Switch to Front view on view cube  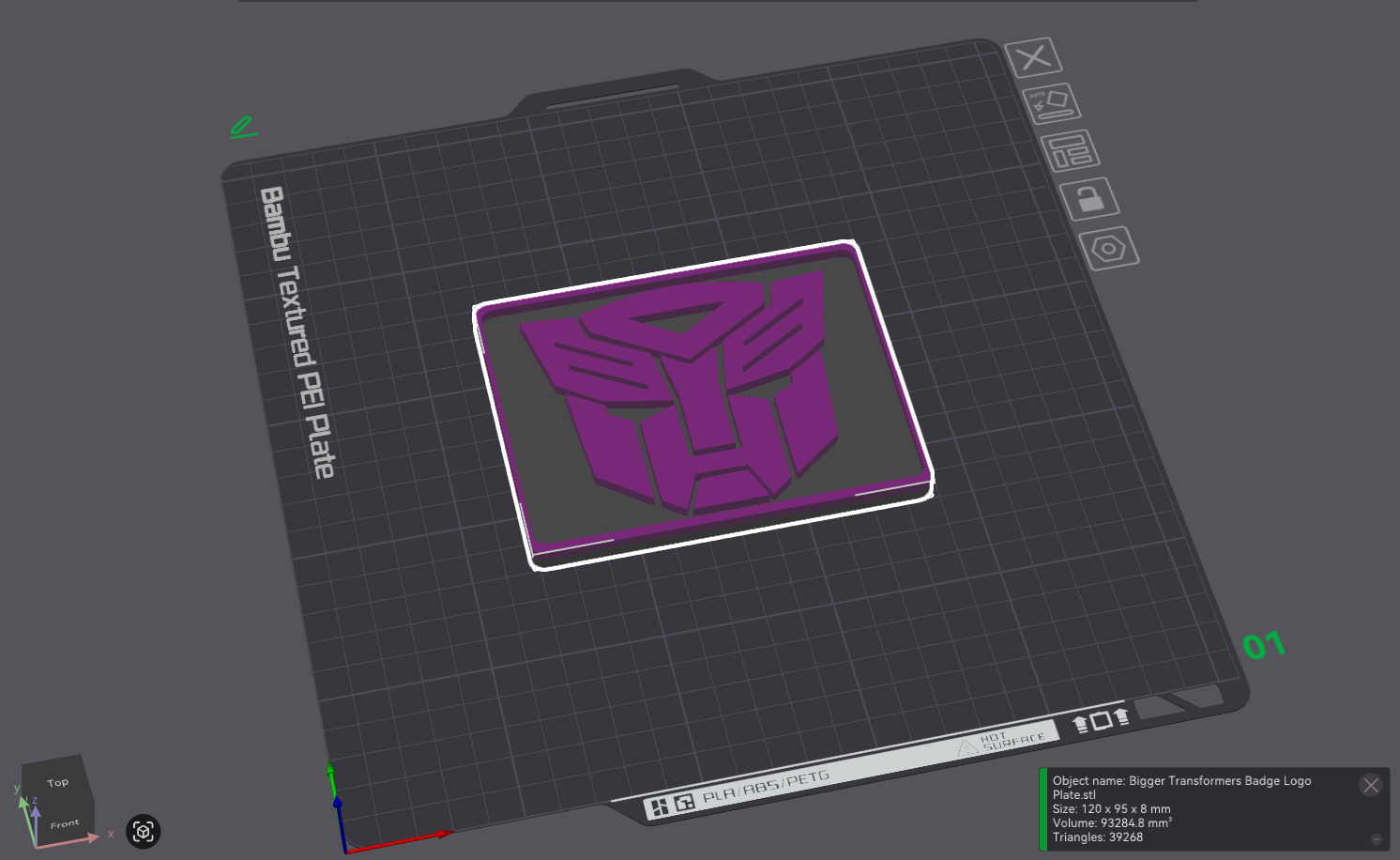64,823
